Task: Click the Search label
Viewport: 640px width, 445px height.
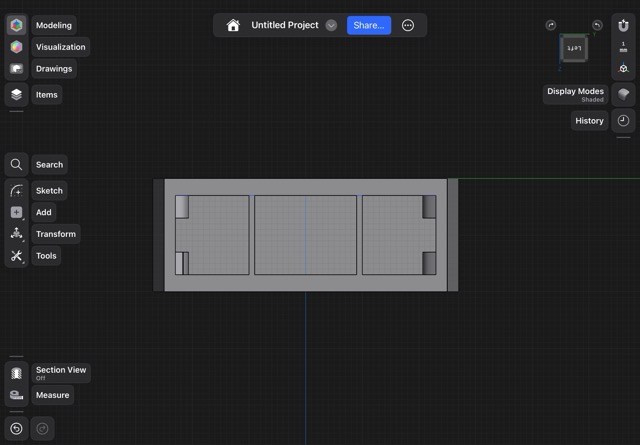Action: (x=49, y=165)
